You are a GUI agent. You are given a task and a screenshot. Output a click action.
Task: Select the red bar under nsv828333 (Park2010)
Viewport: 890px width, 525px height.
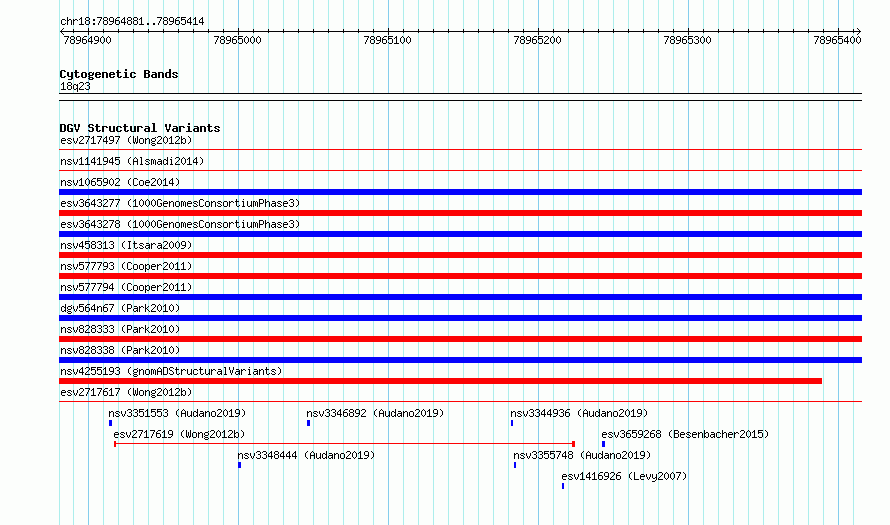coord(460,339)
